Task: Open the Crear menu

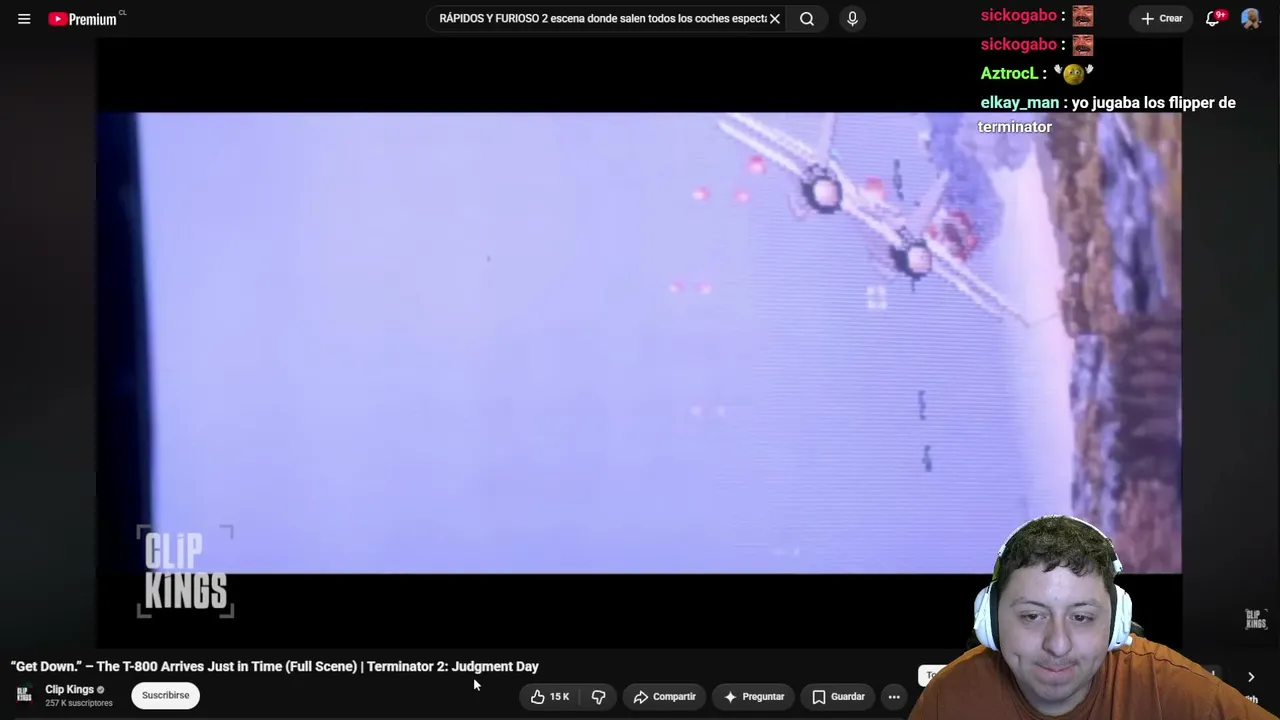Action: pos(1161,19)
